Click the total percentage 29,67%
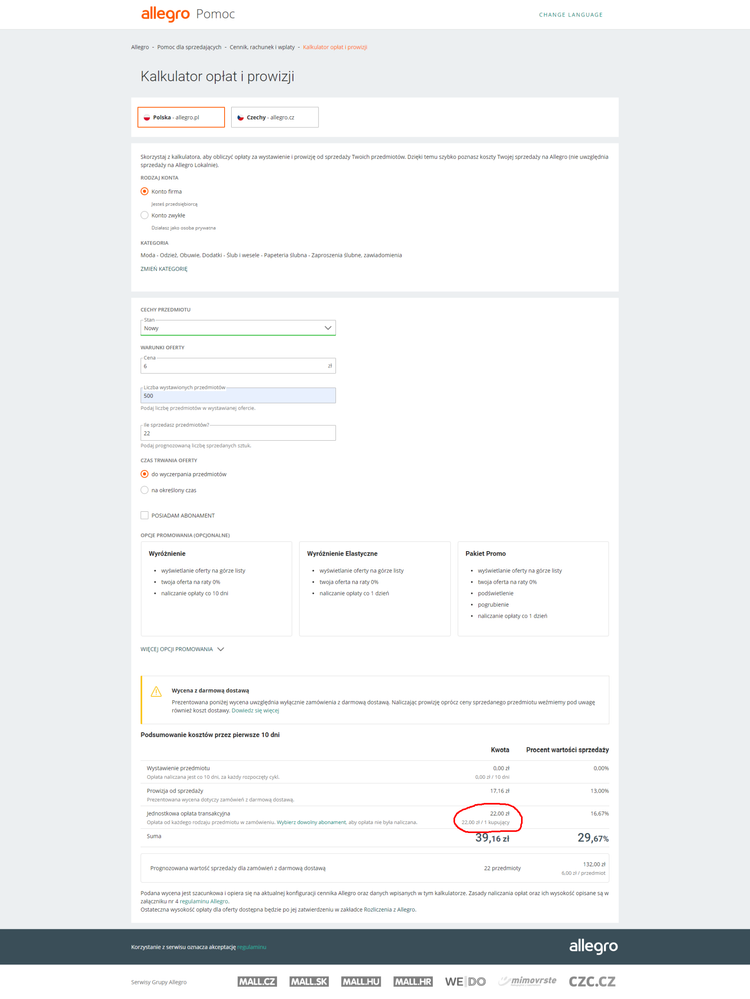The height and width of the screenshot is (999, 750). coord(593,838)
